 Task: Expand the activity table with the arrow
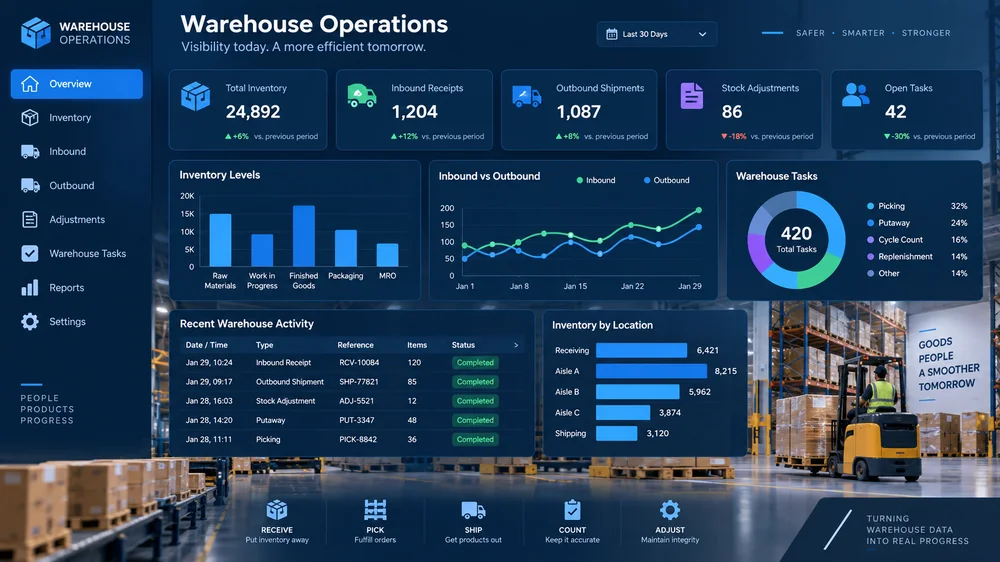[516, 345]
